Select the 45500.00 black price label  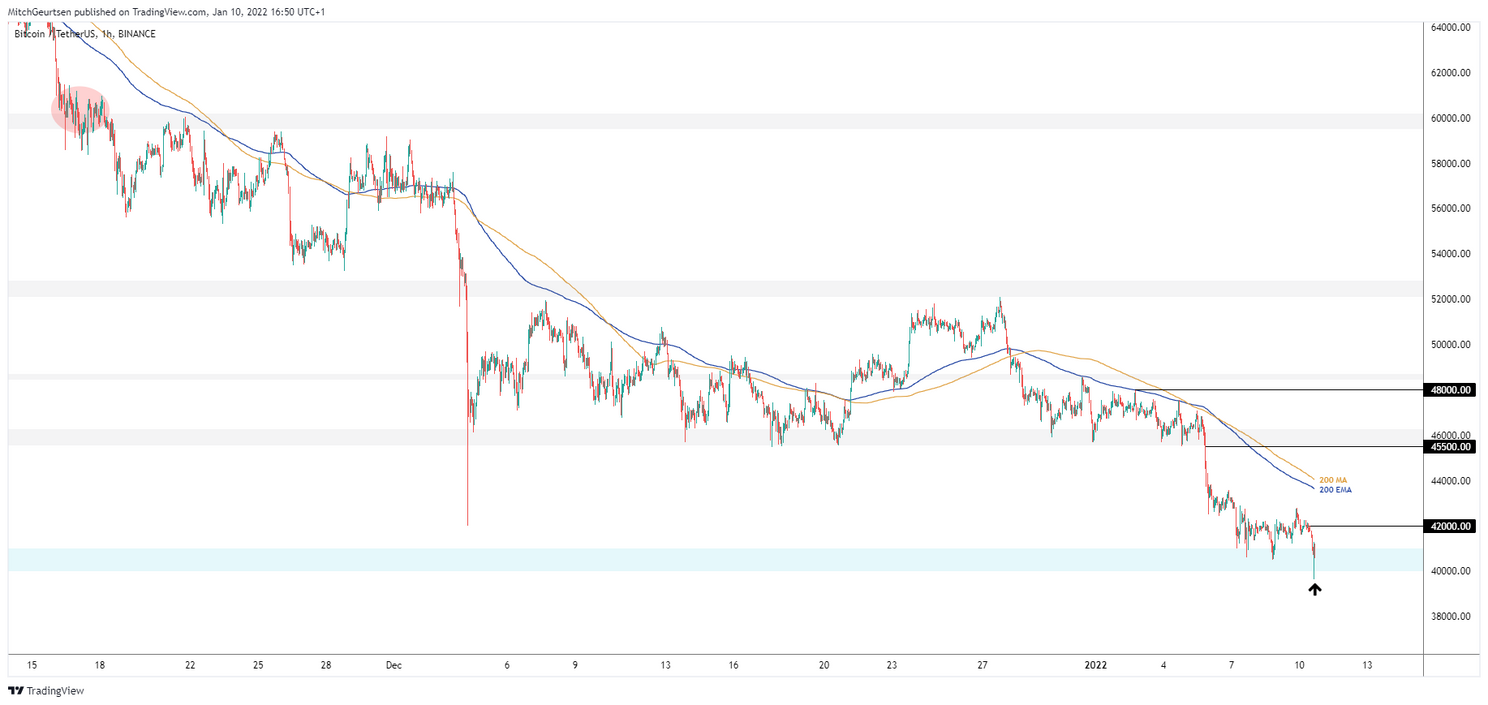click(x=1449, y=447)
